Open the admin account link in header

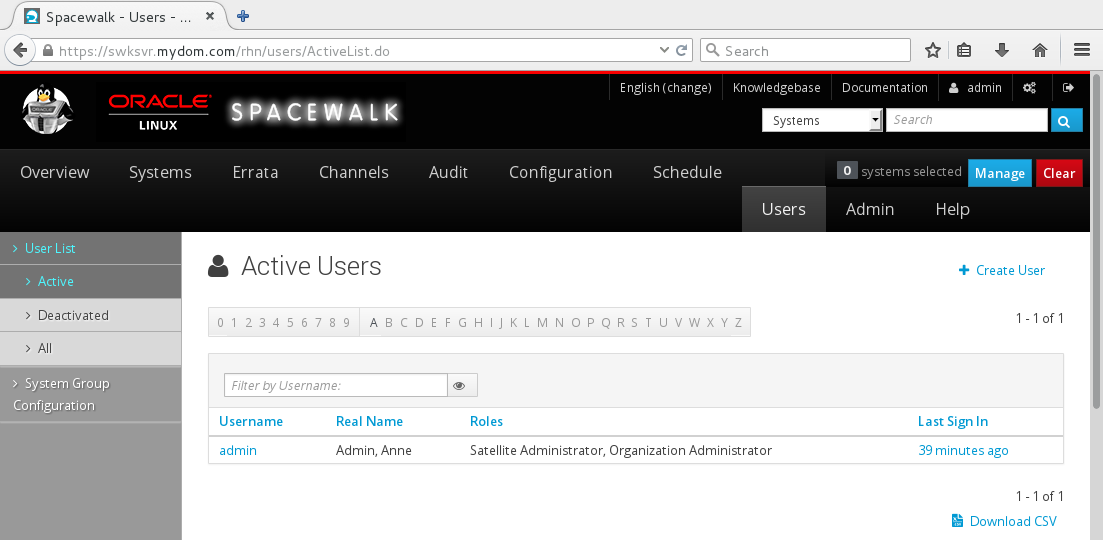[976, 88]
